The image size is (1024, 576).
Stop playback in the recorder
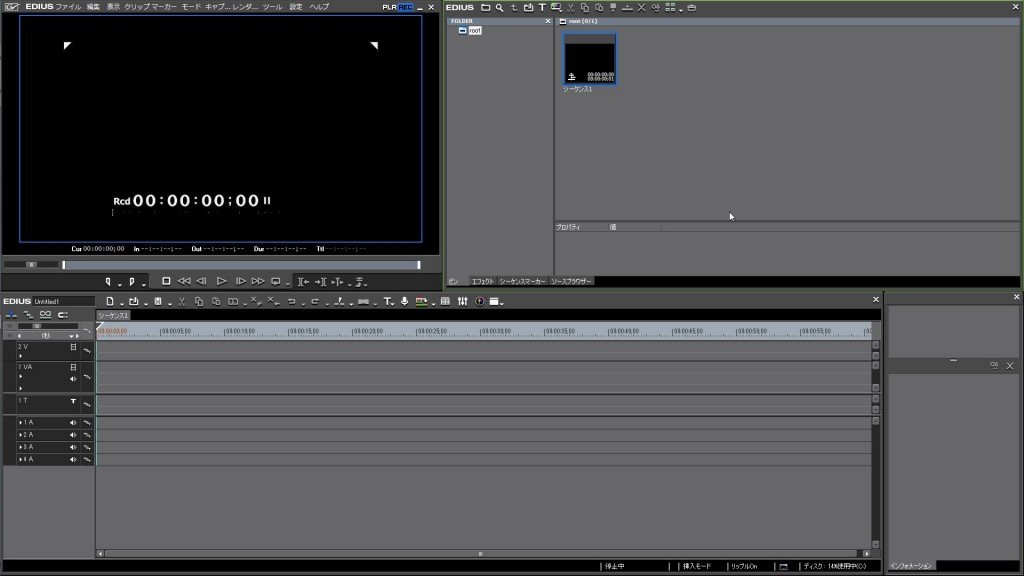(x=166, y=281)
